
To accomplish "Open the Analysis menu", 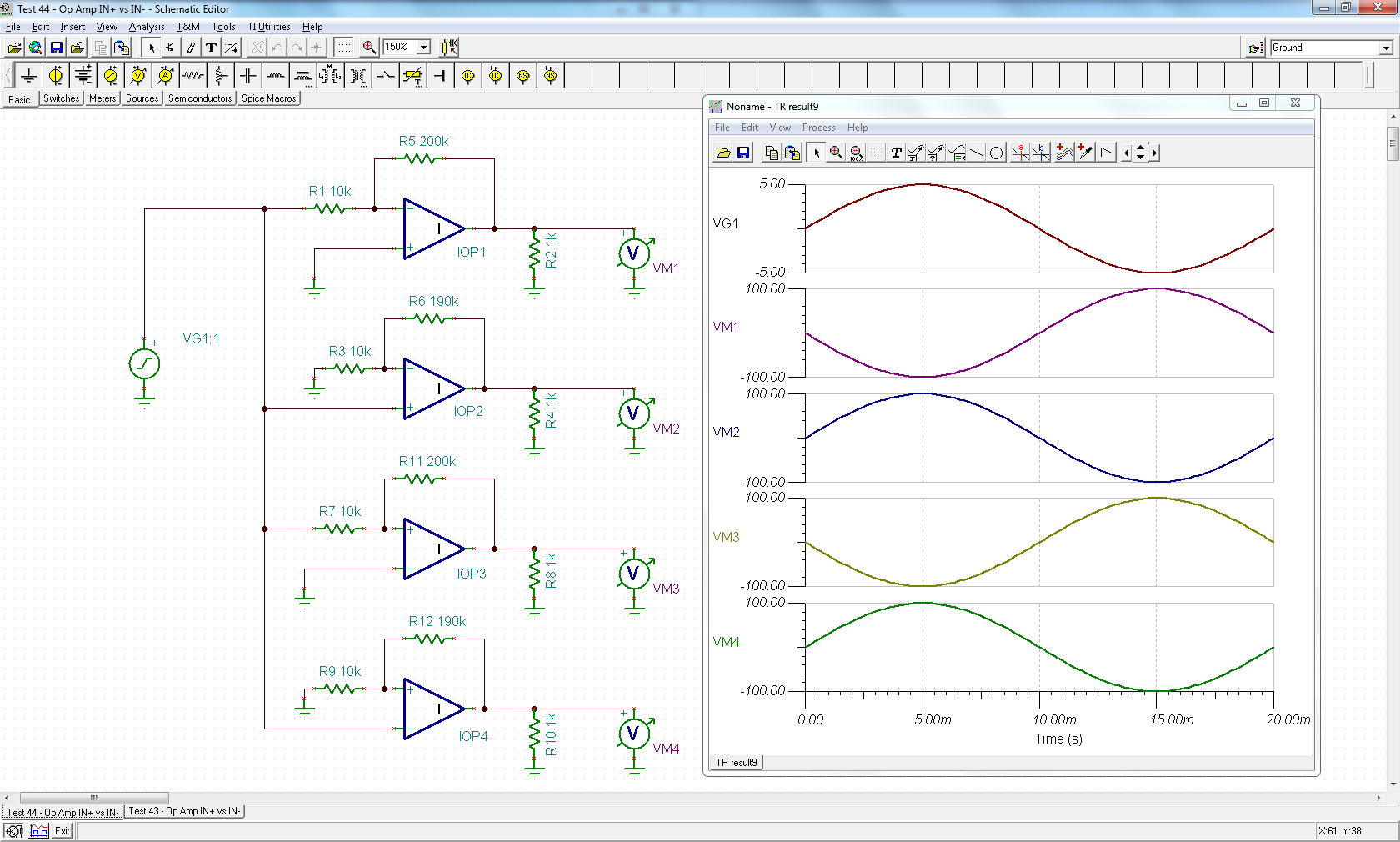I will [147, 27].
